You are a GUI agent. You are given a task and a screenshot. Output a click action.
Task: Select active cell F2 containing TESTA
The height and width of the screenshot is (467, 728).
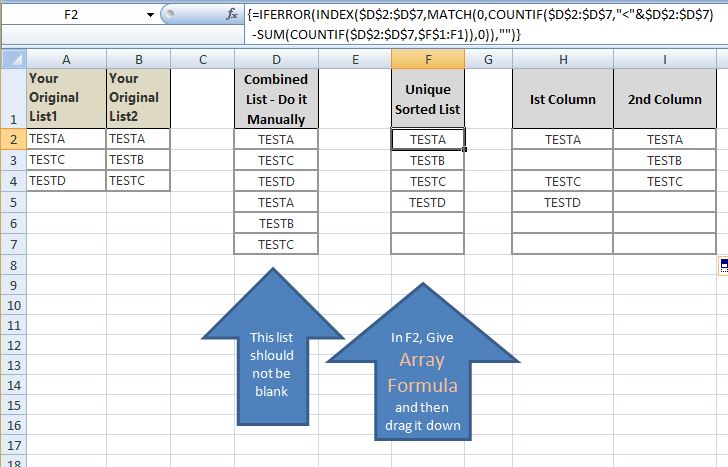tap(428, 139)
